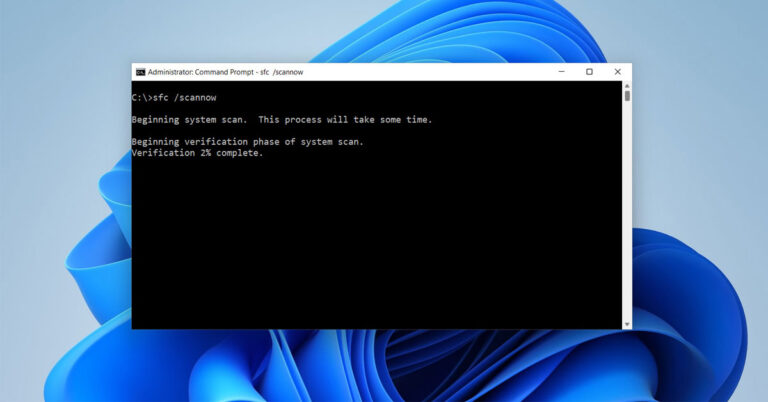This screenshot has height=402, width=768.
Task: Close the Administrator Command Prompt window
Action: (x=617, y=72)
